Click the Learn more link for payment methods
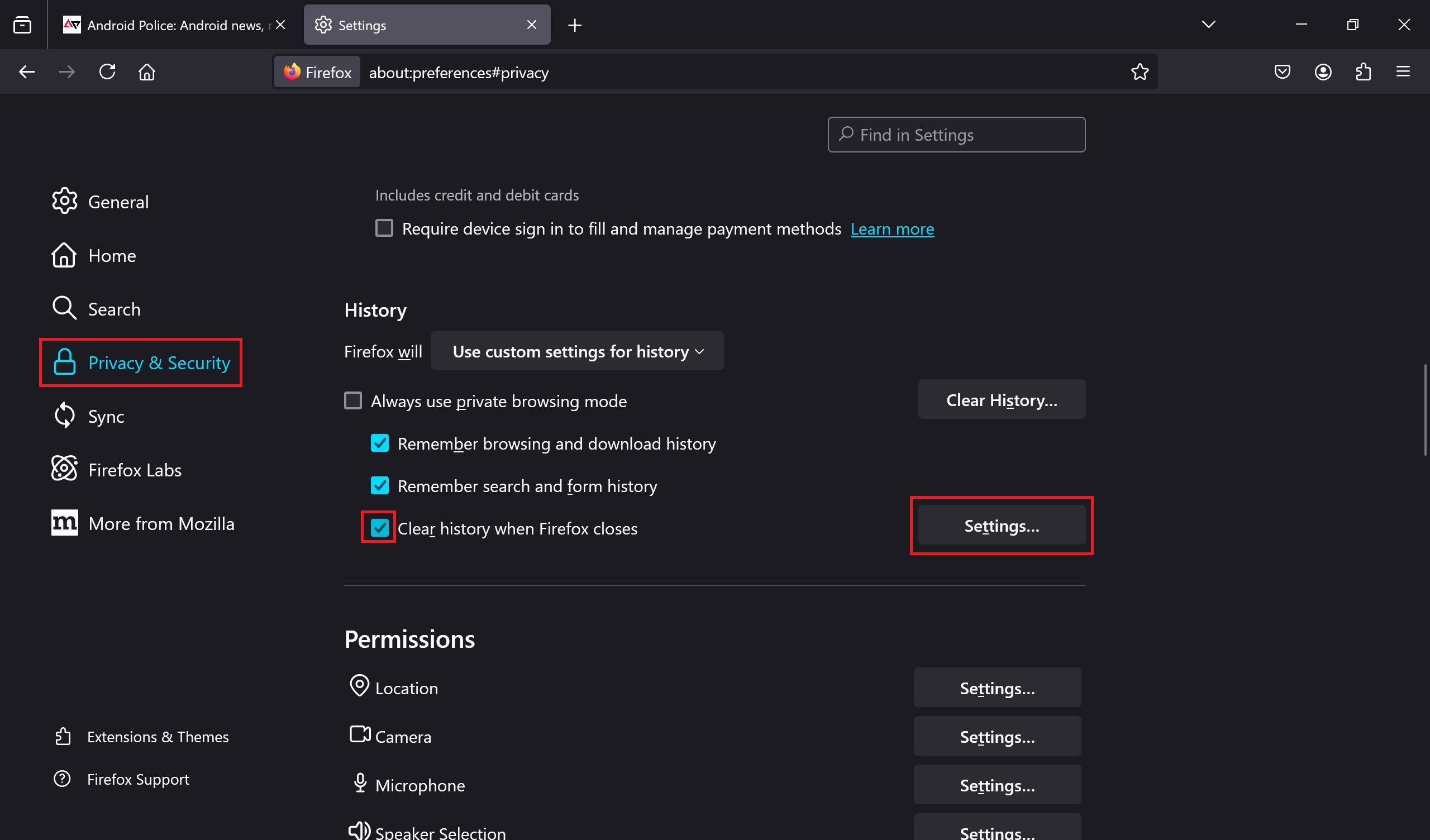1430x840 pixels. tap(892, 228)
